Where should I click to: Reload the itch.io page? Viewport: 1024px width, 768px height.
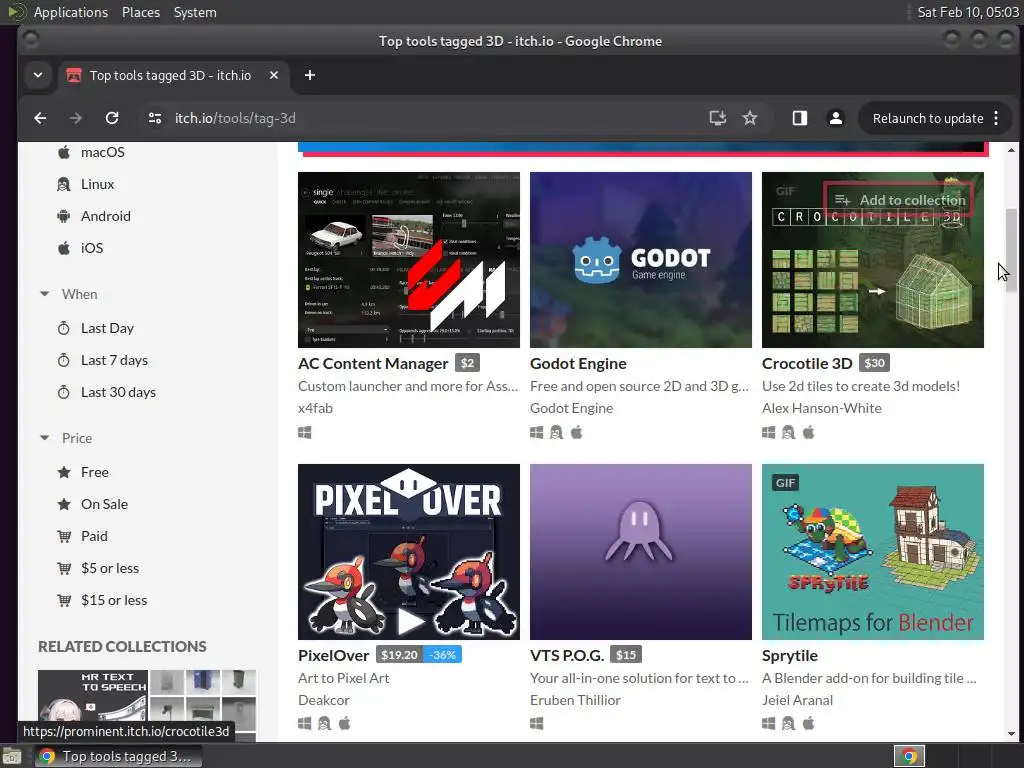112,118
